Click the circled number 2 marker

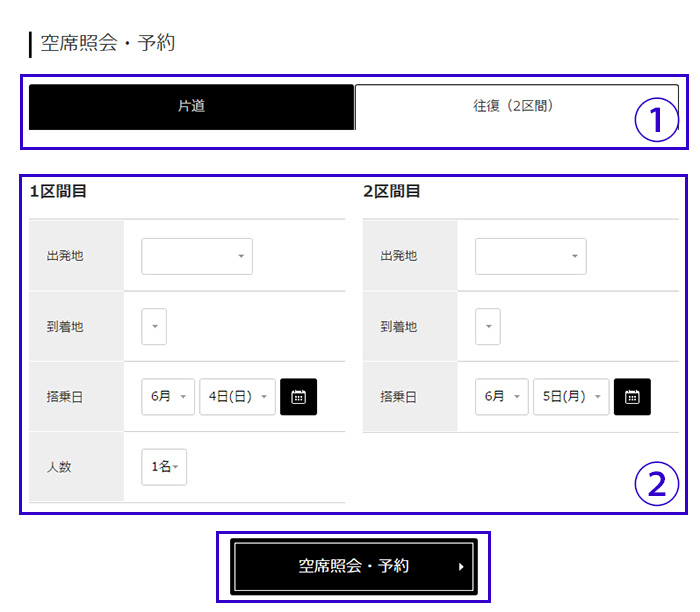[656, 485]
